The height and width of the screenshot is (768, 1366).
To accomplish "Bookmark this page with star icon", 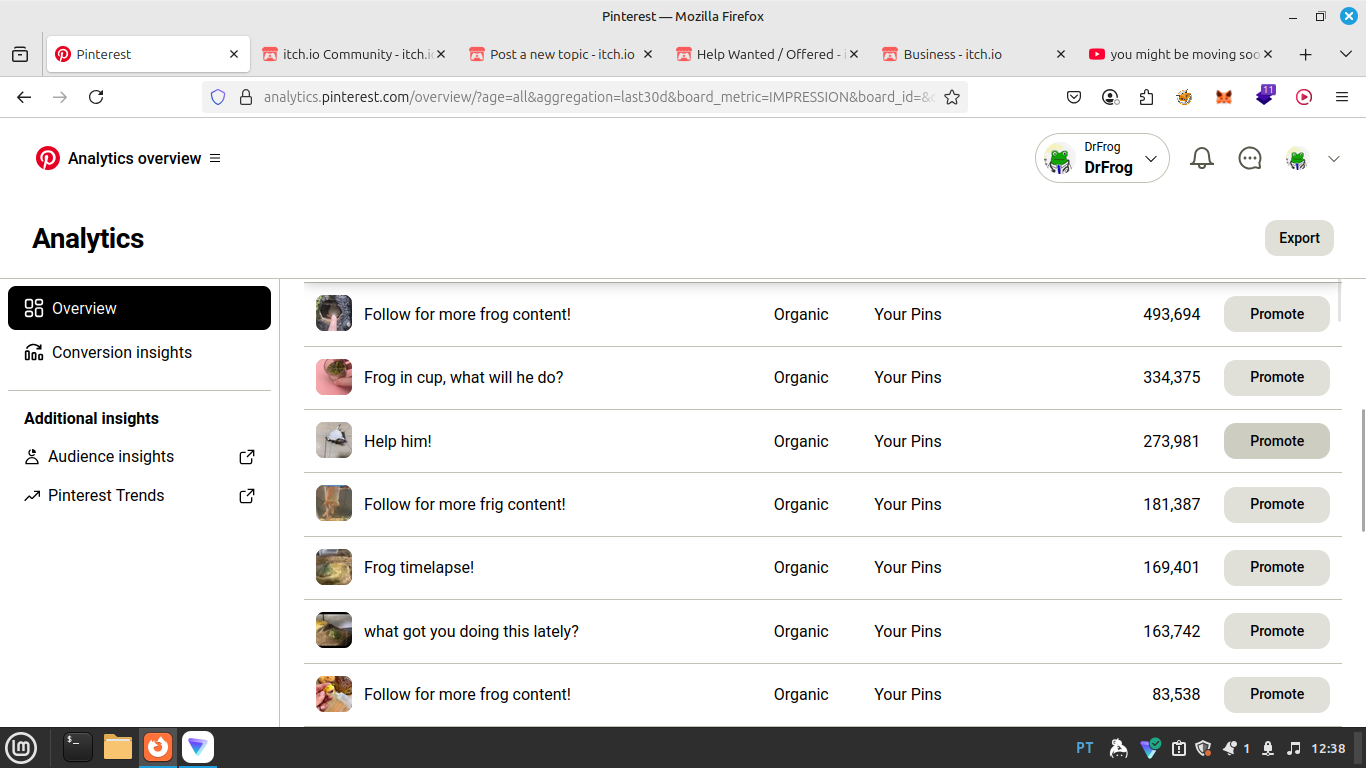I will (x=952, y=97).
